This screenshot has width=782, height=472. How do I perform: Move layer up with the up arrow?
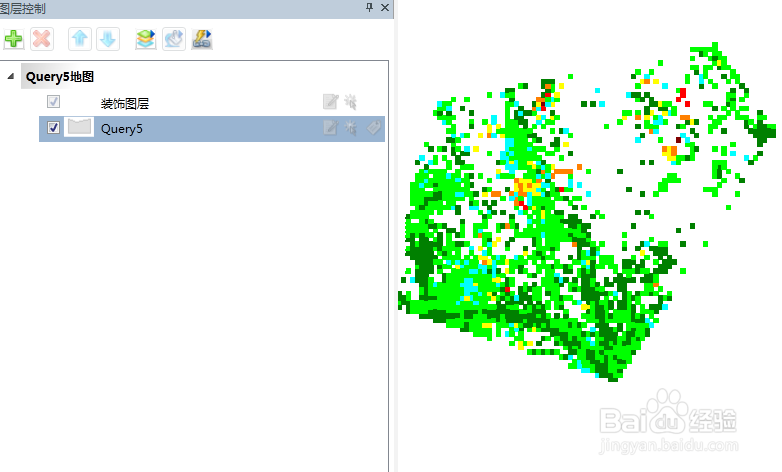point(80,39)
